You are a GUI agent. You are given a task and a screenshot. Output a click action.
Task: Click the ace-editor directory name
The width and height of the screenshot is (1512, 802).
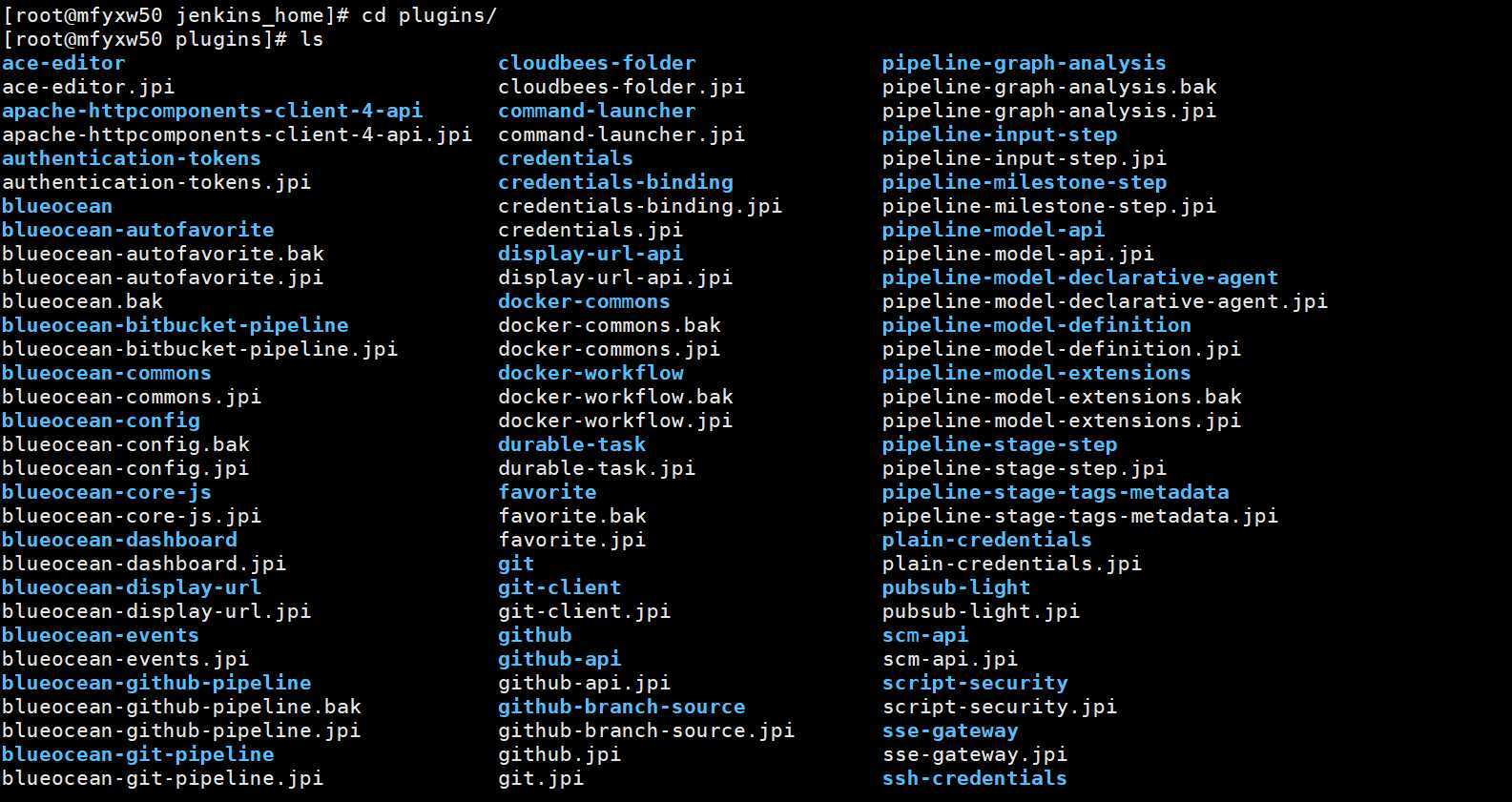coord(64,63)
